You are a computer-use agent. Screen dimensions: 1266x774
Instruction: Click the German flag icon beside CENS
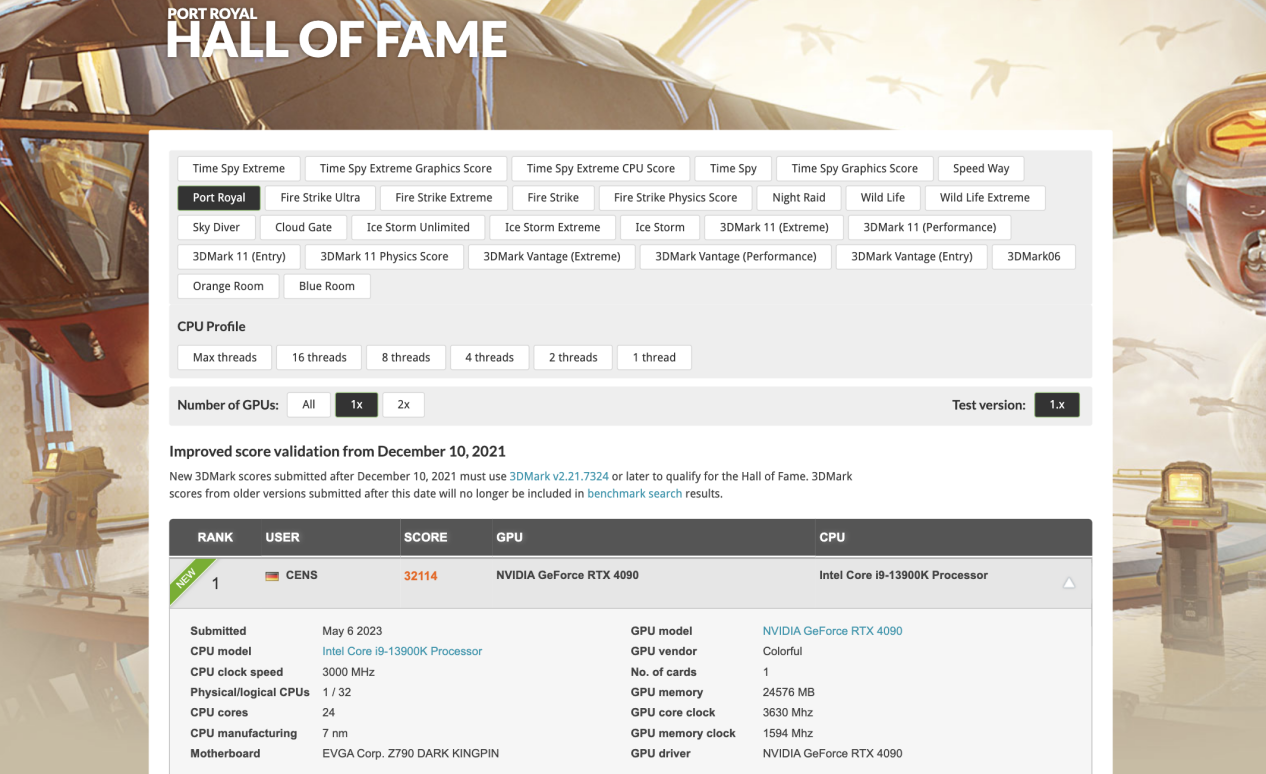coord(272,576)
